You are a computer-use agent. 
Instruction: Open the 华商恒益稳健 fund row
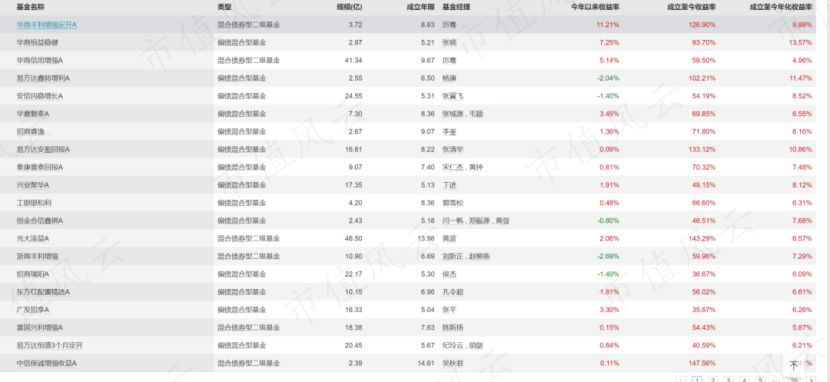pos(408,42)
